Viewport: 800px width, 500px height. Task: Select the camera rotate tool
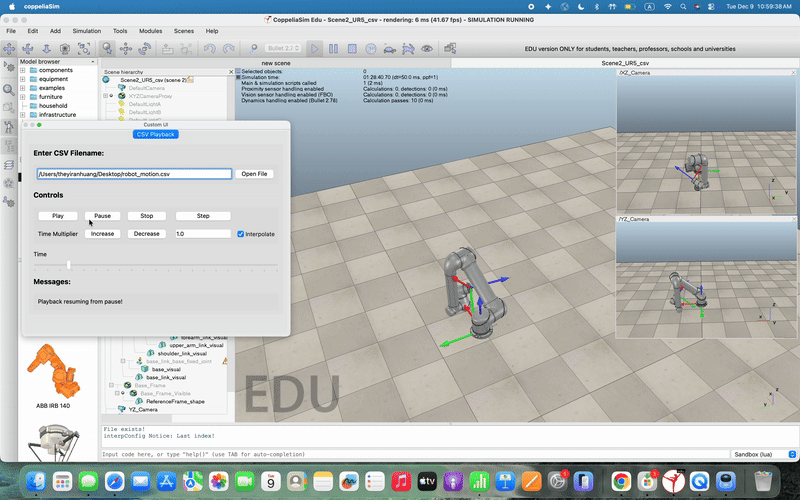(28, 48)
